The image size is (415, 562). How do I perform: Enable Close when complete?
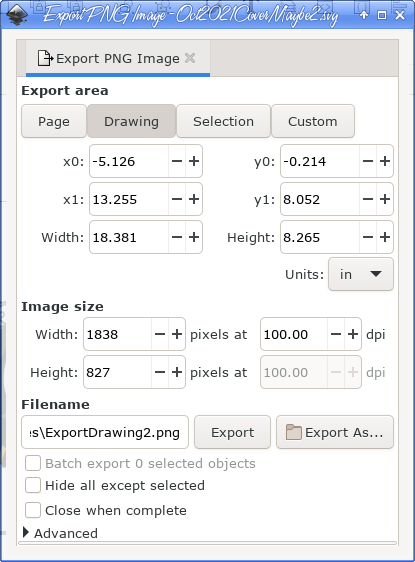[x=33, y=510]
